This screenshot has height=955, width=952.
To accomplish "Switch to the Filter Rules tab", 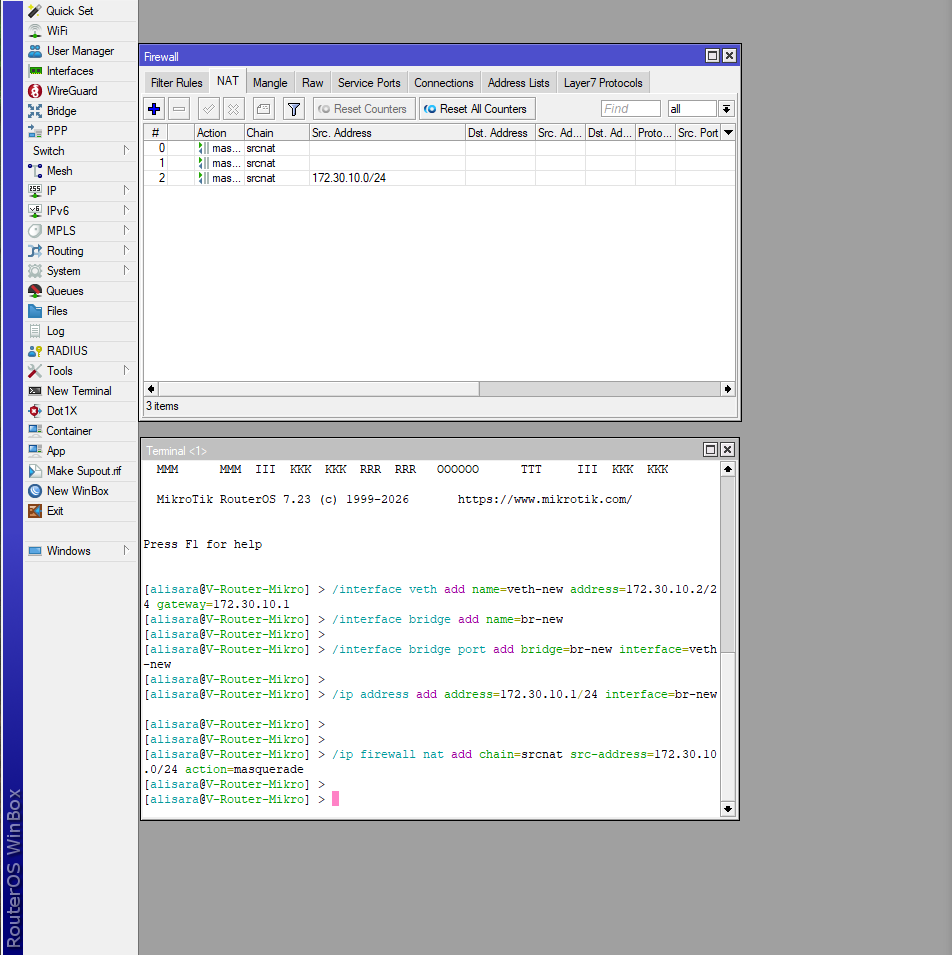I will pyautogui.click(x=177, y=83).
